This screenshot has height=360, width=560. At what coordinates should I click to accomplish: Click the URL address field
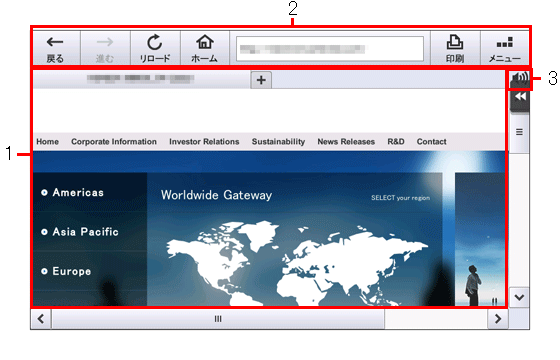coord(330,49)
